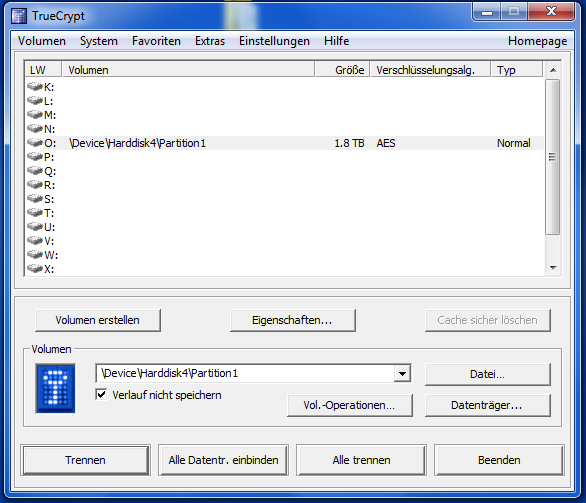The image size is (586, 503).
Task: Click the 'Normal' type cell
Action: (513, 143)
